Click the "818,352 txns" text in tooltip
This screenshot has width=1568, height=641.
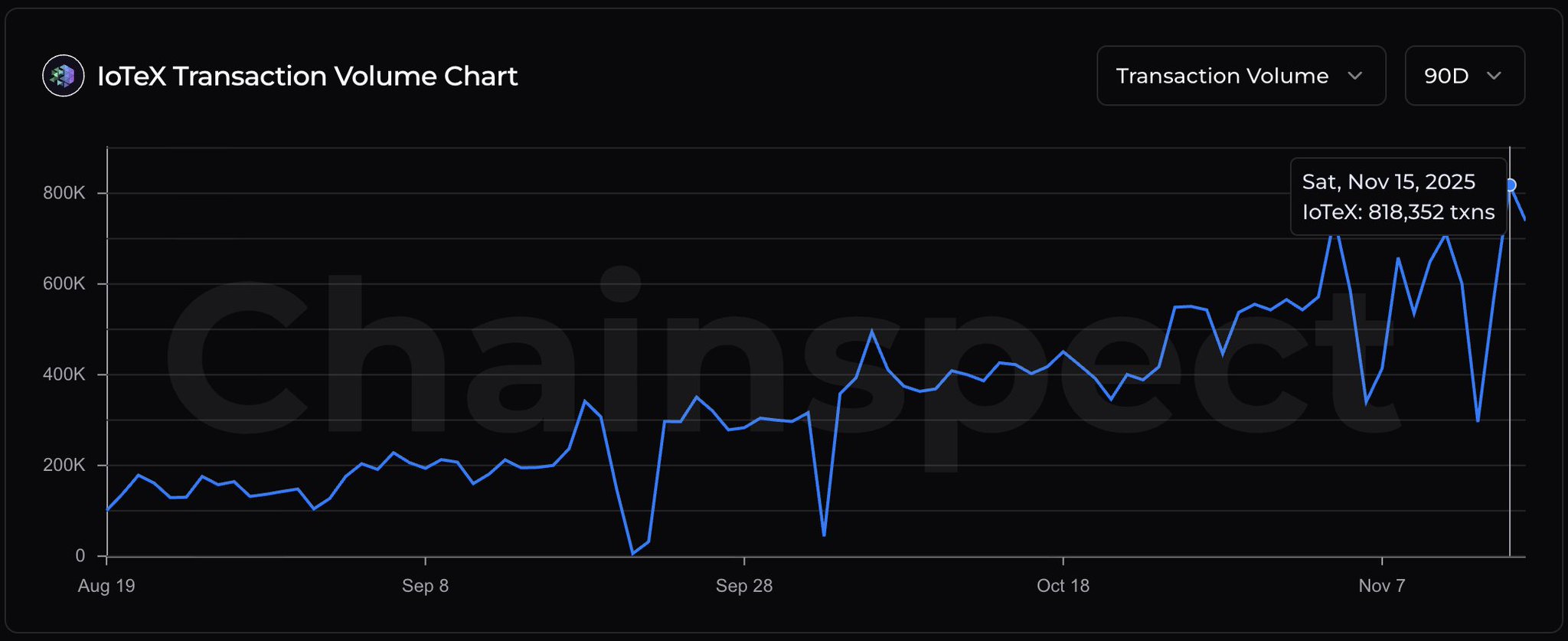[x=1431, y=212]
